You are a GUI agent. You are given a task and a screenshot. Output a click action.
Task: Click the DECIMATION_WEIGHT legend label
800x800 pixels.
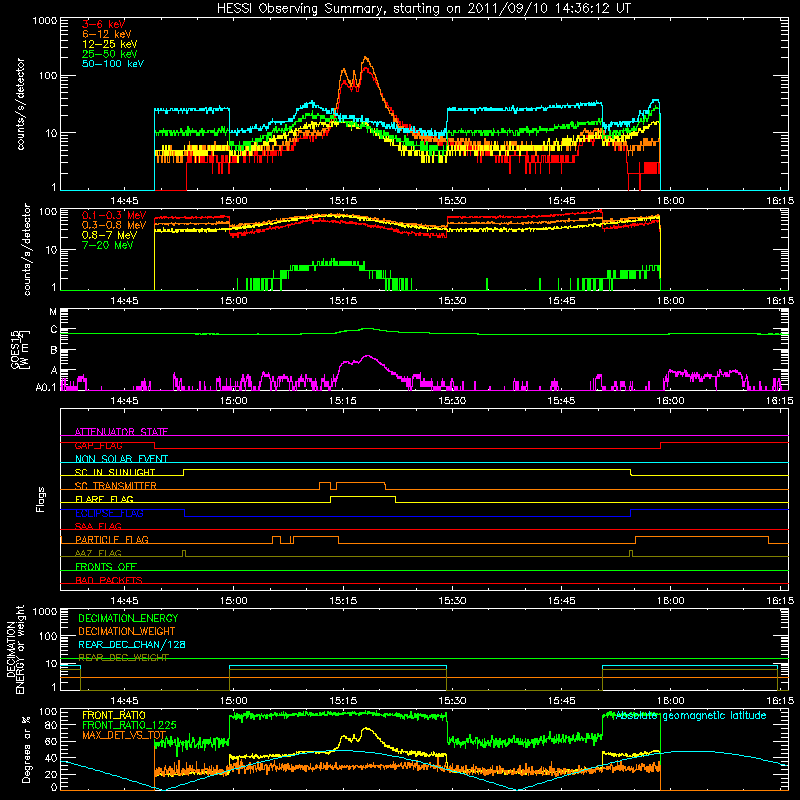click(x=127, y=631)
